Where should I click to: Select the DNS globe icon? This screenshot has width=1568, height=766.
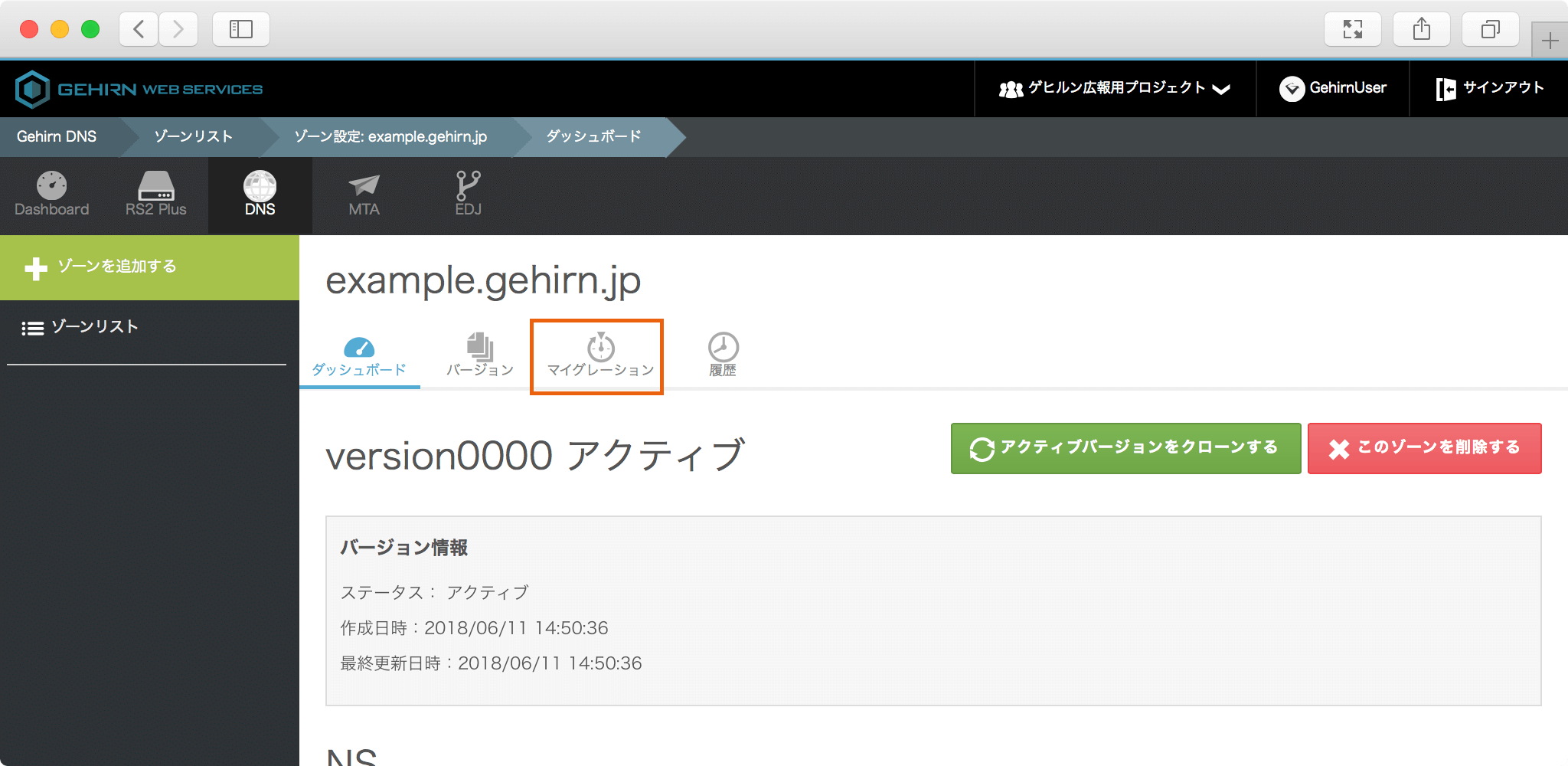pyautogui.click(x=260, y=186)
